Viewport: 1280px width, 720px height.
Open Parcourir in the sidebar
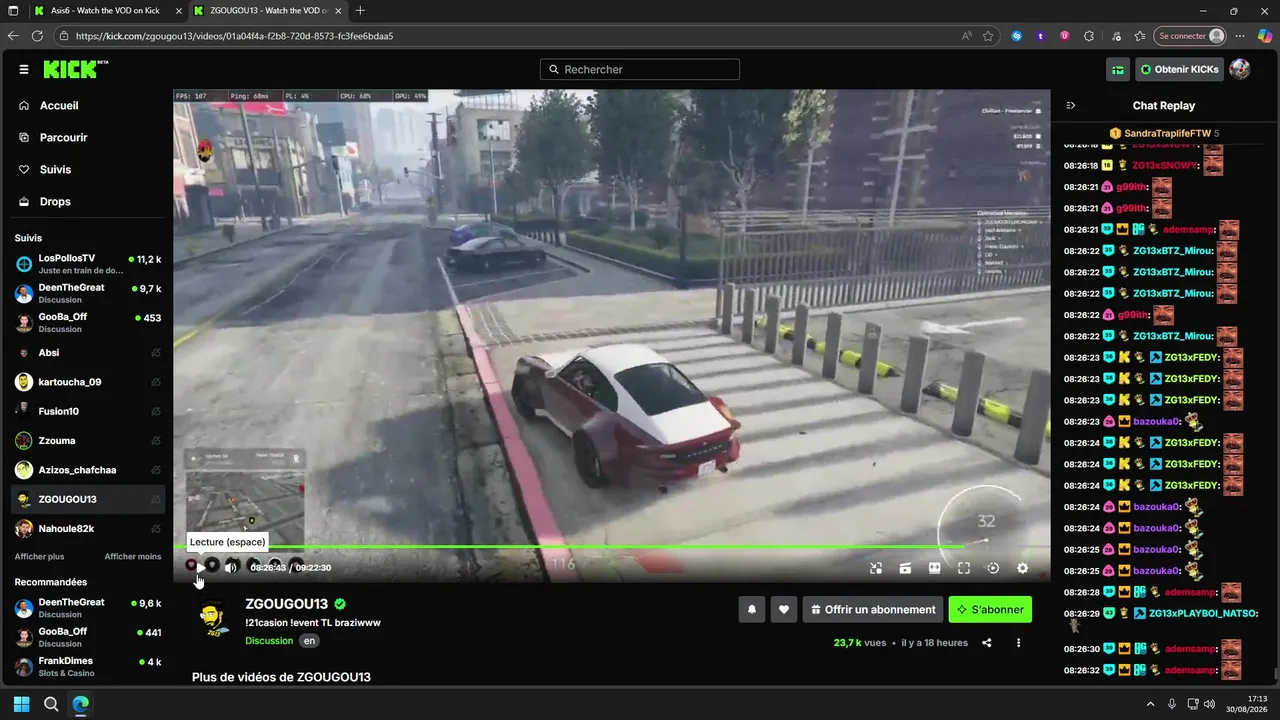point(63,137)
